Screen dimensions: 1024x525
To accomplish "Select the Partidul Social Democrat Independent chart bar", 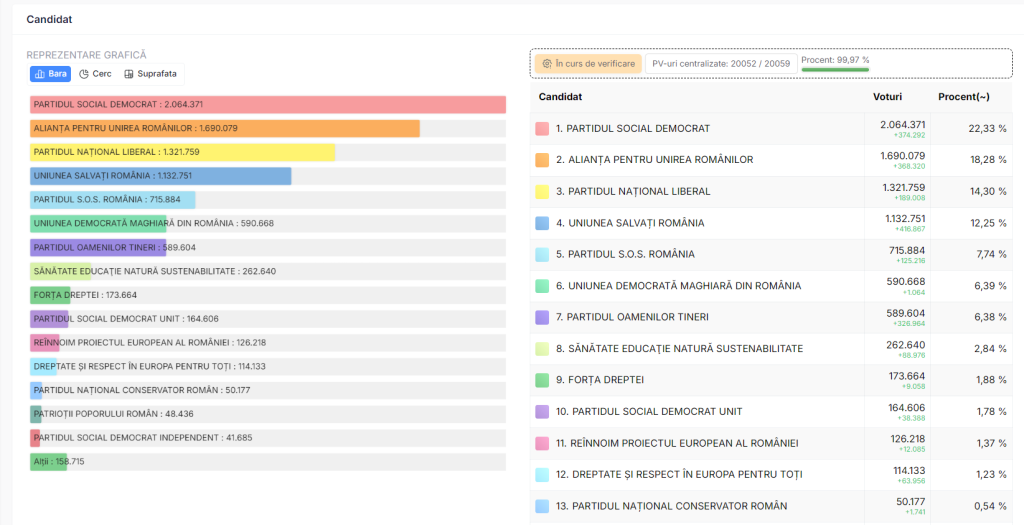I will click(x=35, y=438).
